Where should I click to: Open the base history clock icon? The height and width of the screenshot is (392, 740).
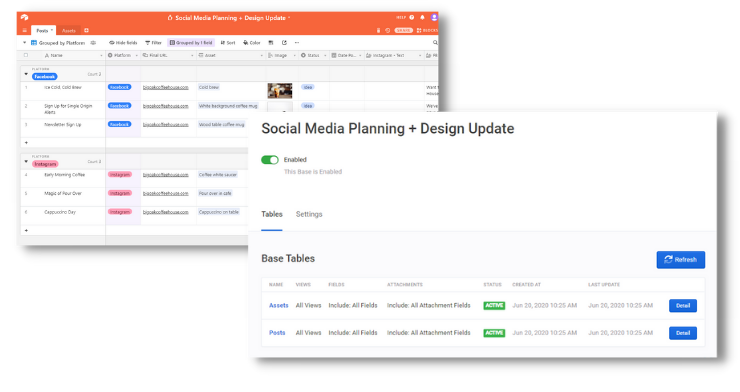tap(387, 30)
